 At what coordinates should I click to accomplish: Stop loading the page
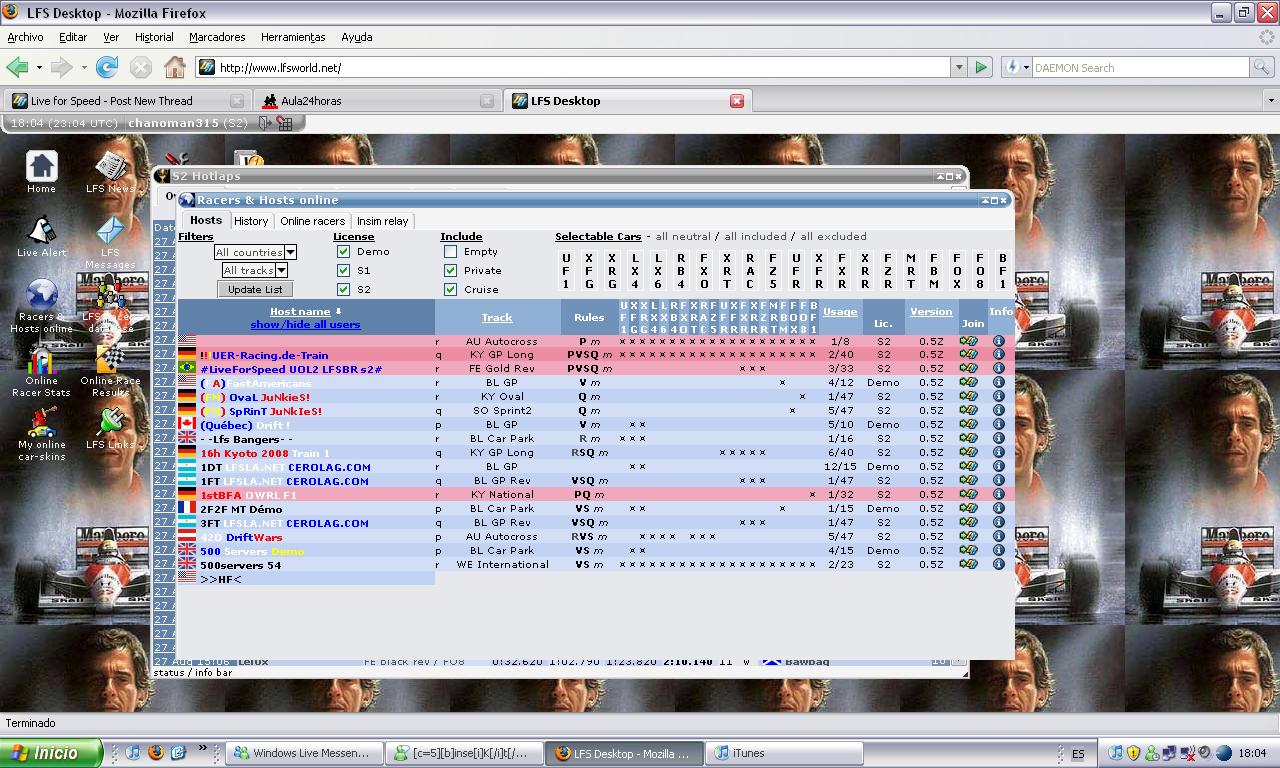pos(141,67)
